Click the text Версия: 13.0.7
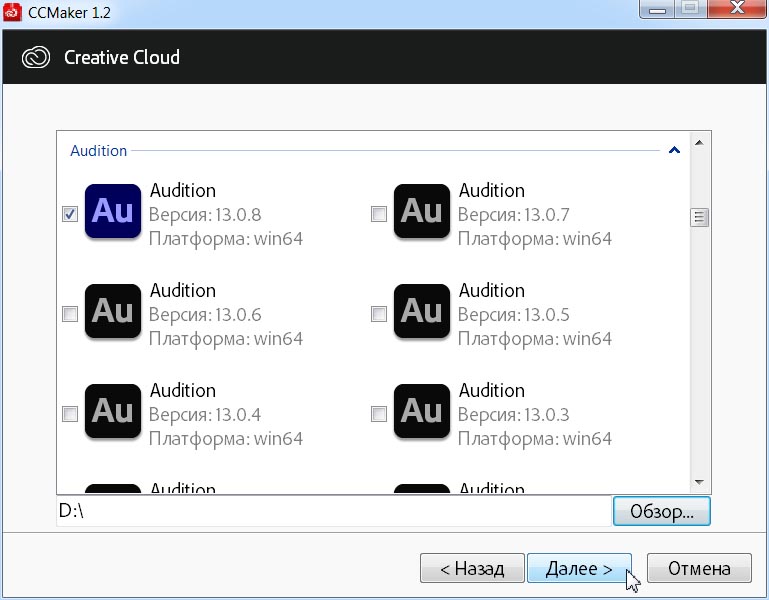 click(x=513, y=215)
